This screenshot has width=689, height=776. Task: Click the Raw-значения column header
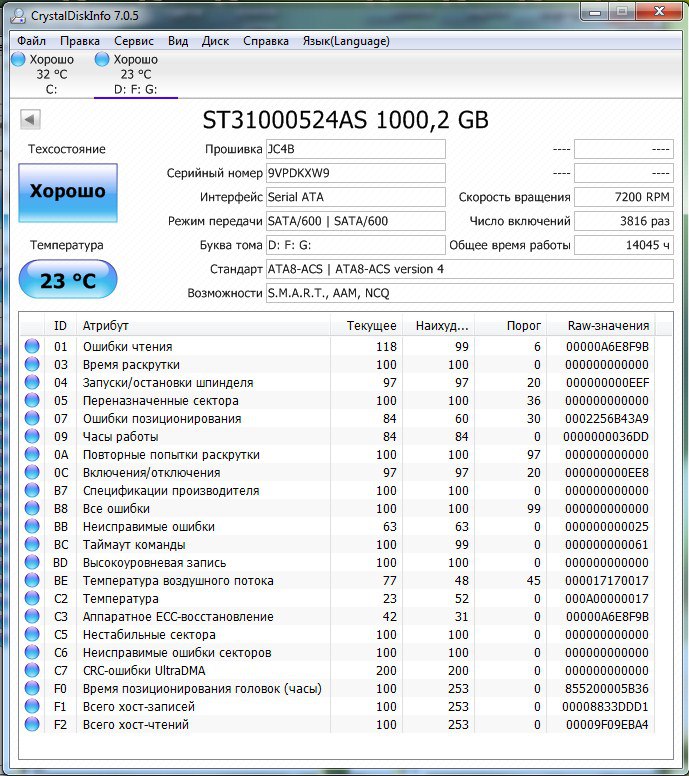pyautogui.click(x=601, y=326)
